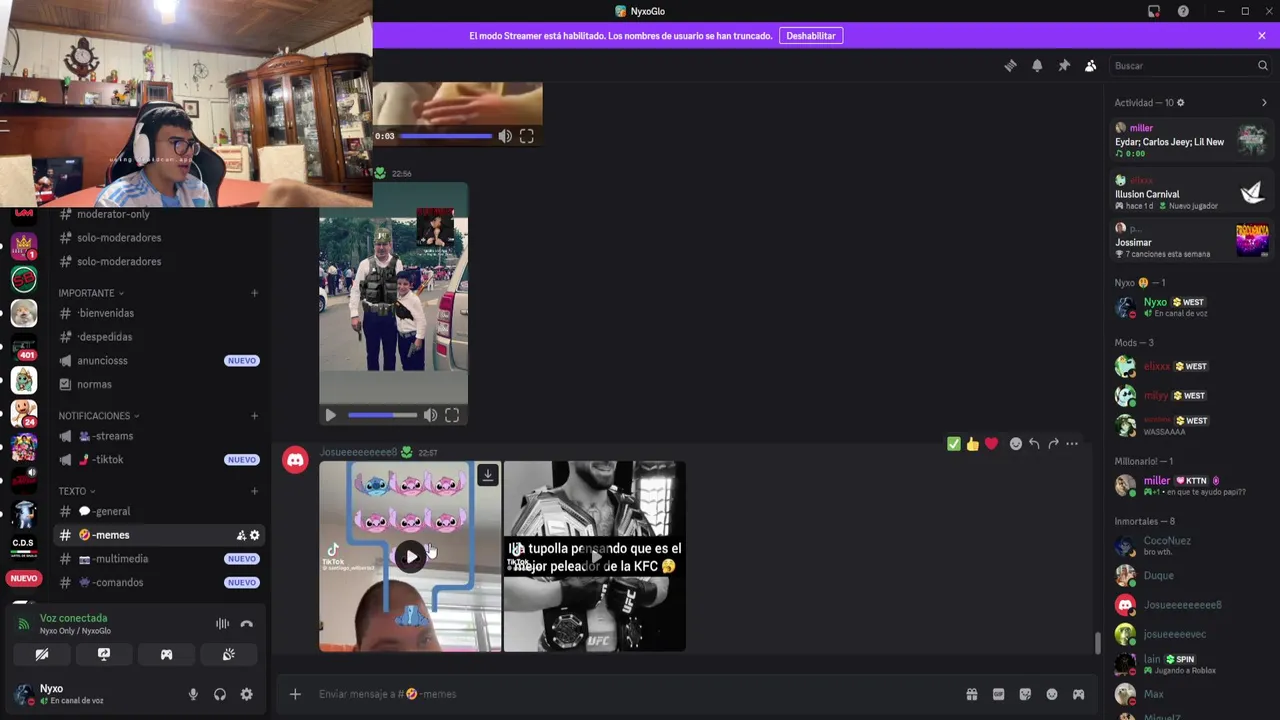Viewport: 1280px width, 720px height.
Task: Fullscreen the police officer video
Action: pos(452,415)
